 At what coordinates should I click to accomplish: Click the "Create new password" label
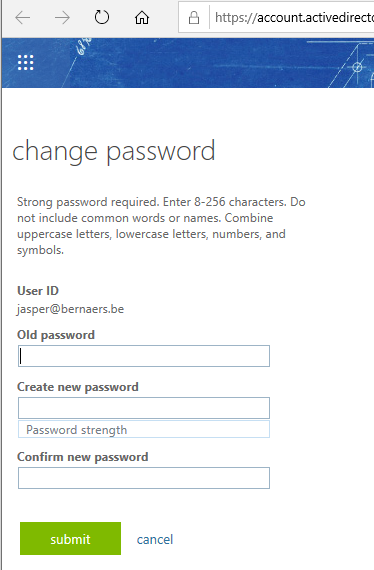click(x=78, y=387)
